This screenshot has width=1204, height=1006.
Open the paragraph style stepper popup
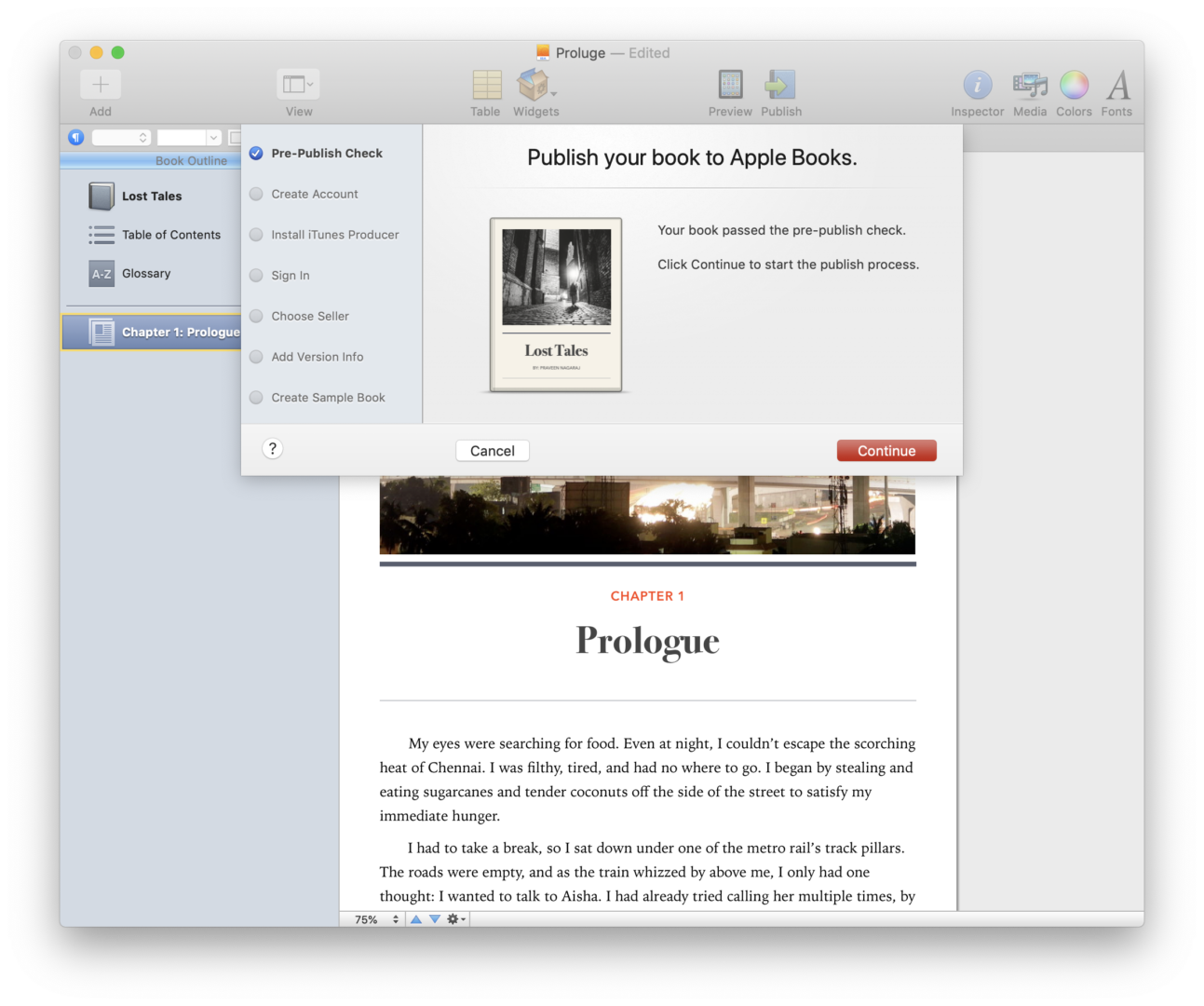tap(121, 138)
